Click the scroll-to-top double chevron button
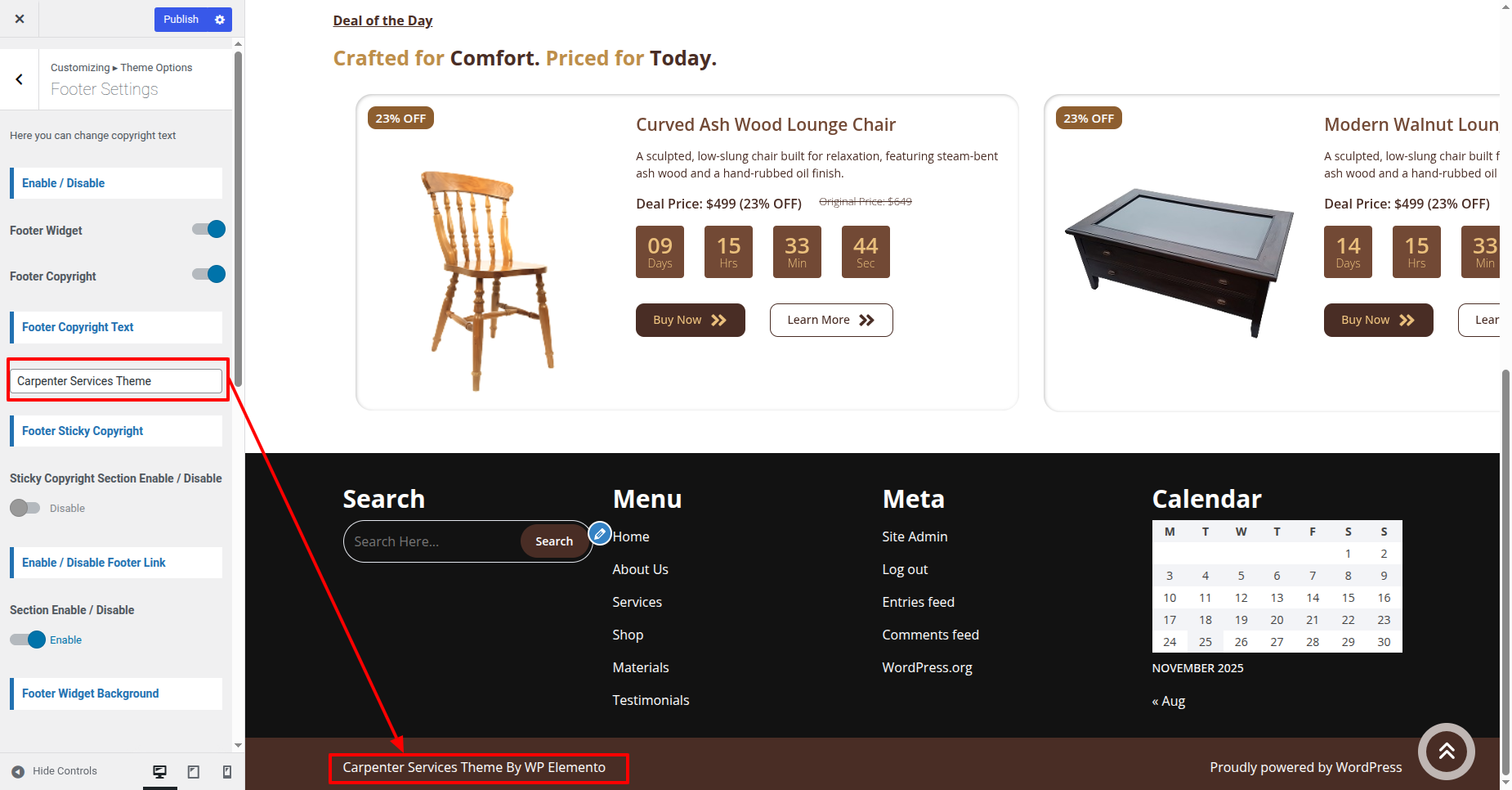Image resolution: width=1512 pixels, height=790 pixels. [1446, 751]
